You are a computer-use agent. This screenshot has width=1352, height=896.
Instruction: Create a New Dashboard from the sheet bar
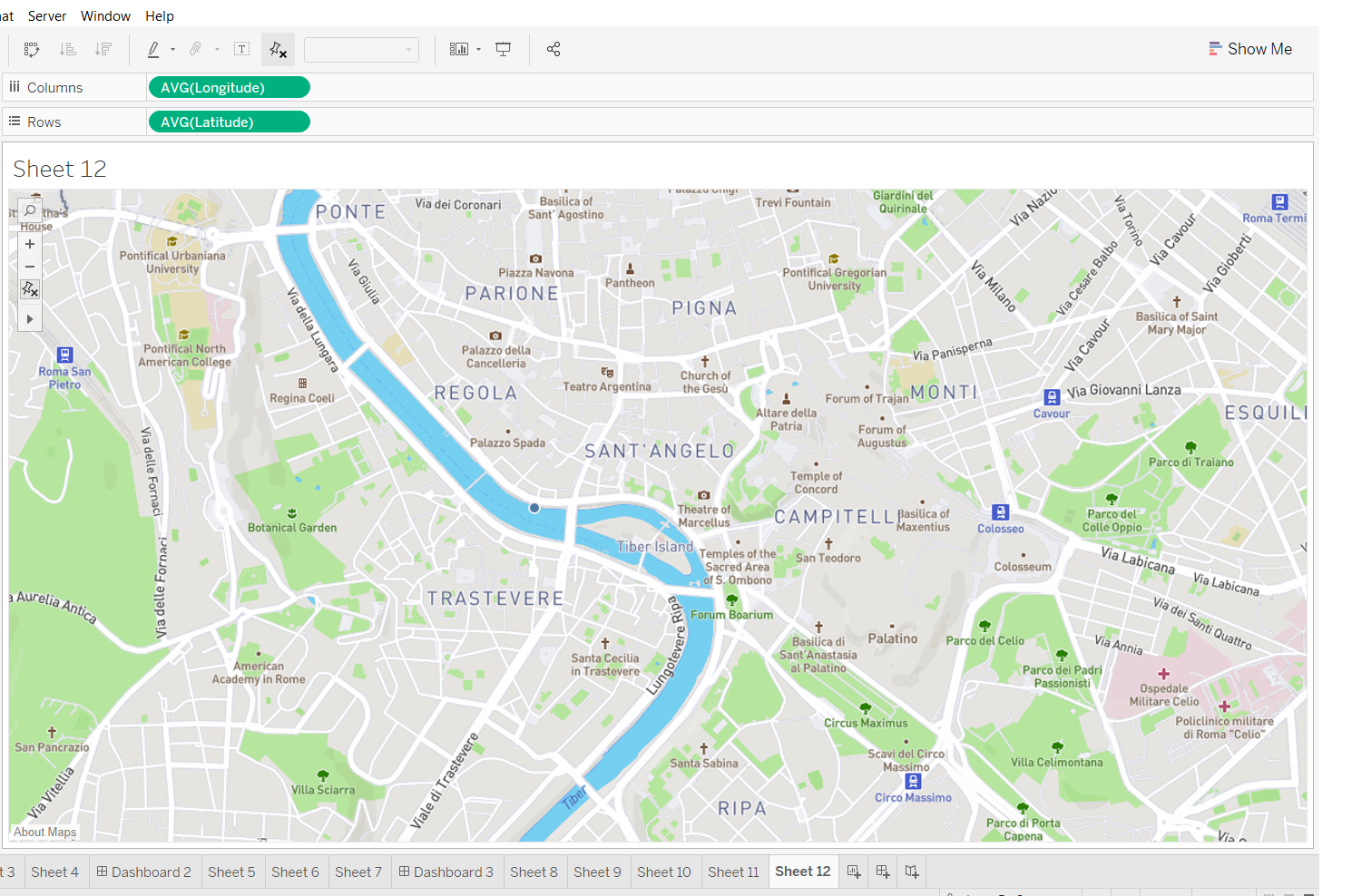tap(882, 872)
